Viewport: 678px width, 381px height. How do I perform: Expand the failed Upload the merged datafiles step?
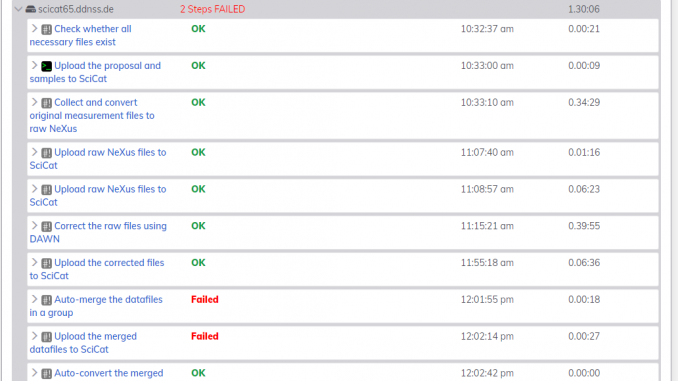click(34, 336)
